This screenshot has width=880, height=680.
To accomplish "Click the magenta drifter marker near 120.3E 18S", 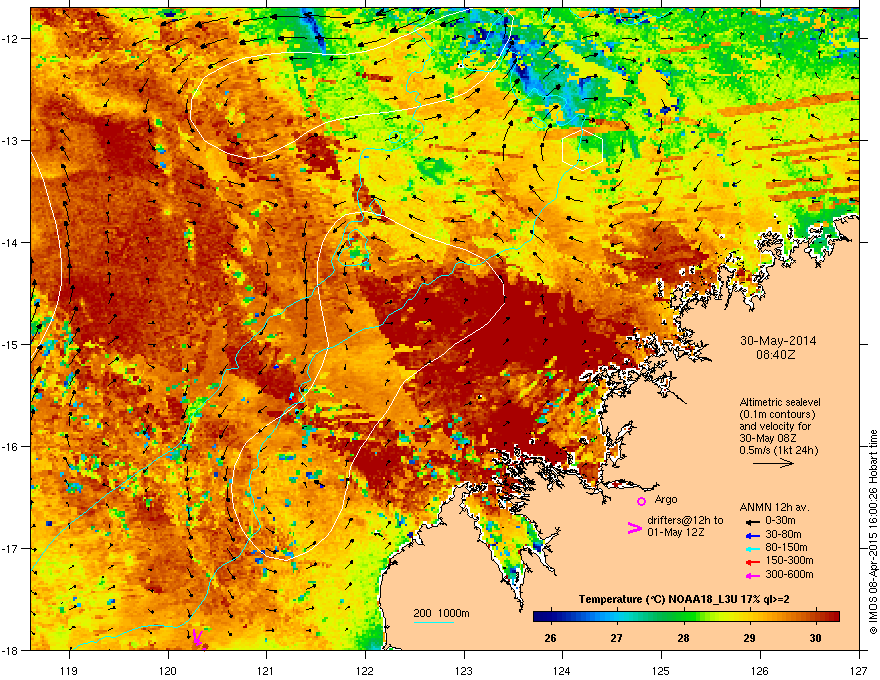I will pos(199,638).
